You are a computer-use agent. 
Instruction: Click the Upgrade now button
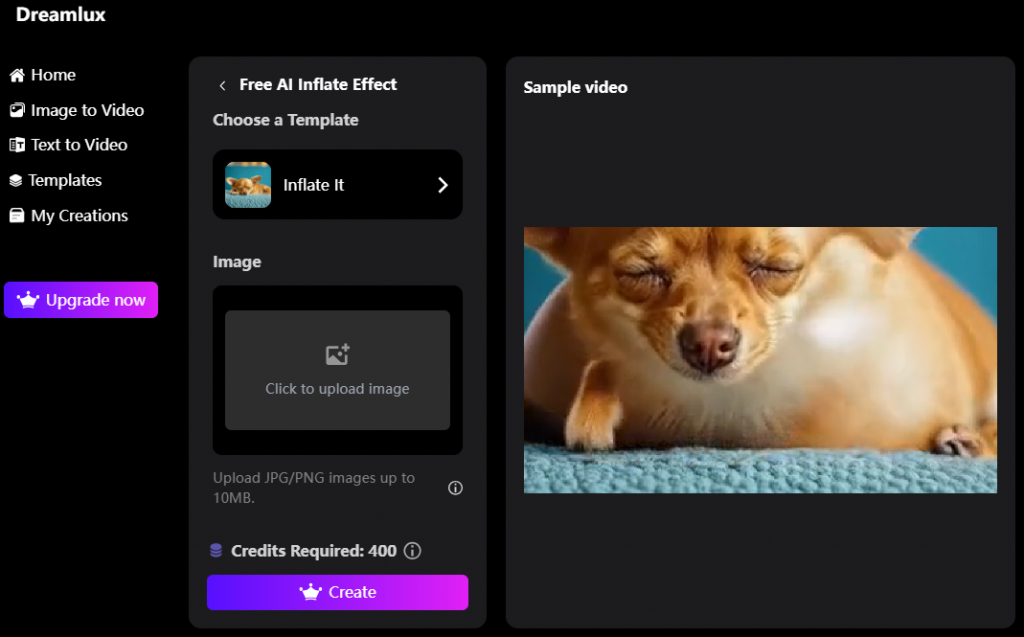tap(81, 299)
